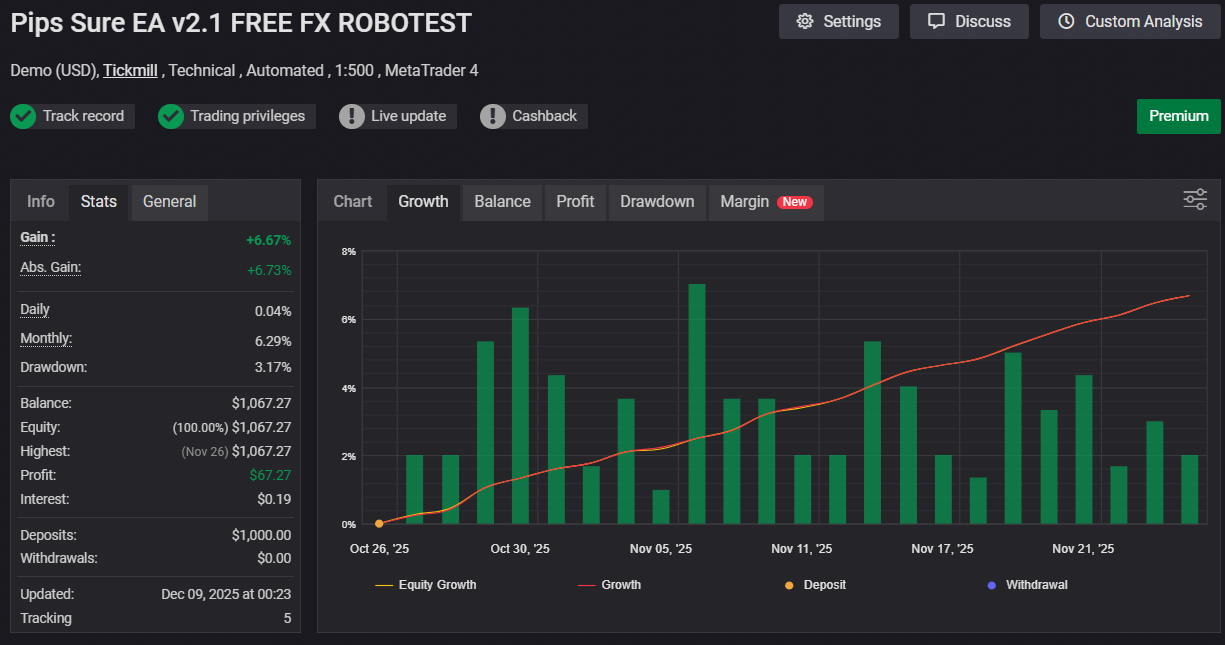Toggle Deposit legend marker visibility
Image resolution: width=1225 pixels, height=645 pixels.
814,584
